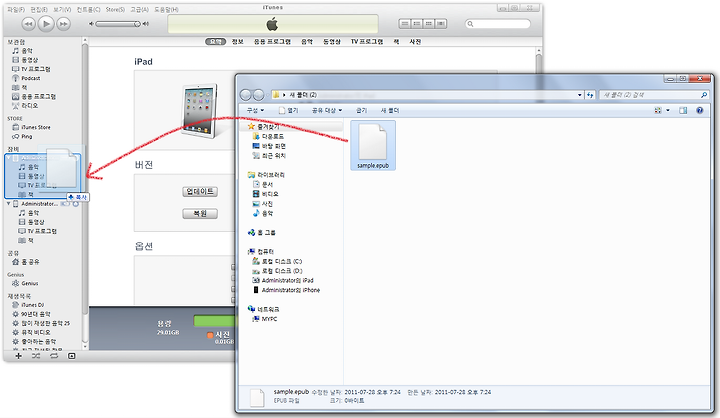Open the 보기(V) menu in iTunes
Screen dimensions: 720x418
(x=62, y=9)
